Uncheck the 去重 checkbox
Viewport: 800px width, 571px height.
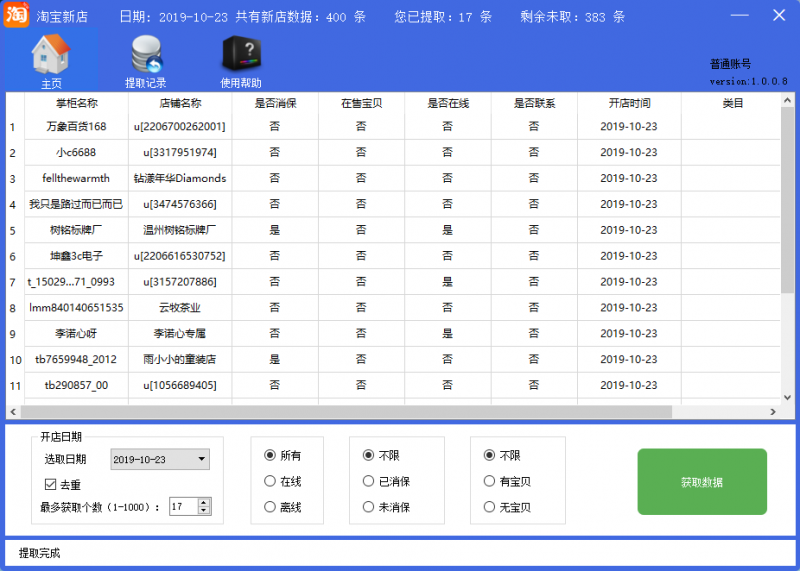51,484
